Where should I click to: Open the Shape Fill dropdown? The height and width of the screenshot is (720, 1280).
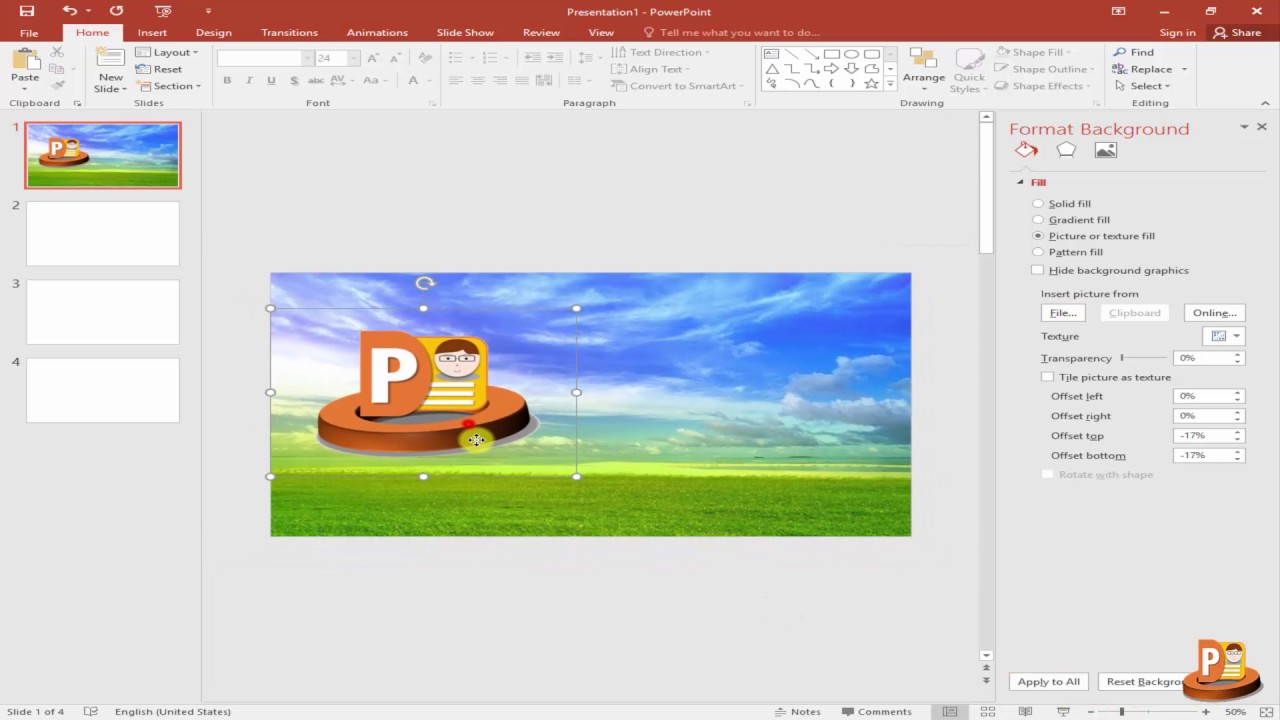point(1034,52)
